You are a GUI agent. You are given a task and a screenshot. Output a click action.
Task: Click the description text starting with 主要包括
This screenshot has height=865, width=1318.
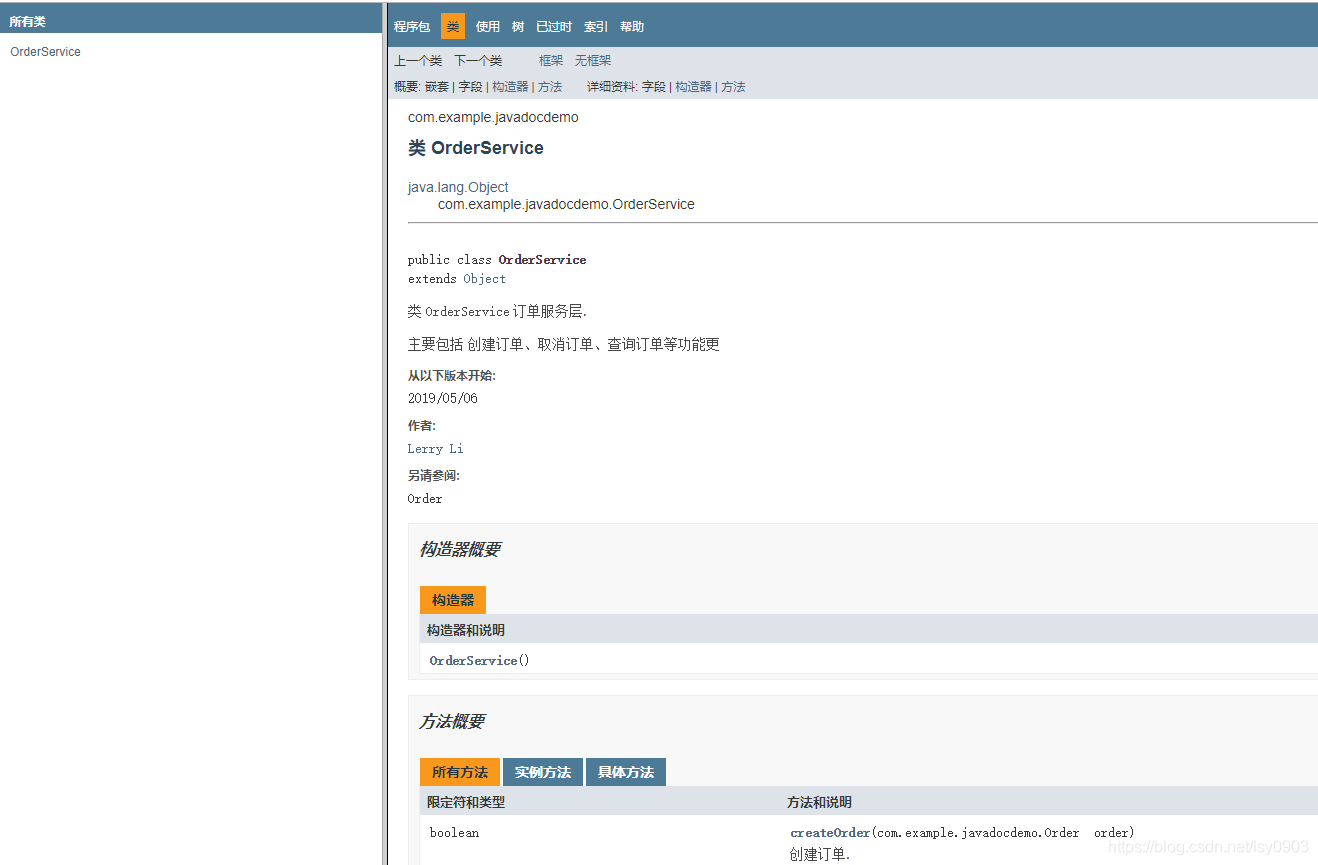click(x=564, y=345)
